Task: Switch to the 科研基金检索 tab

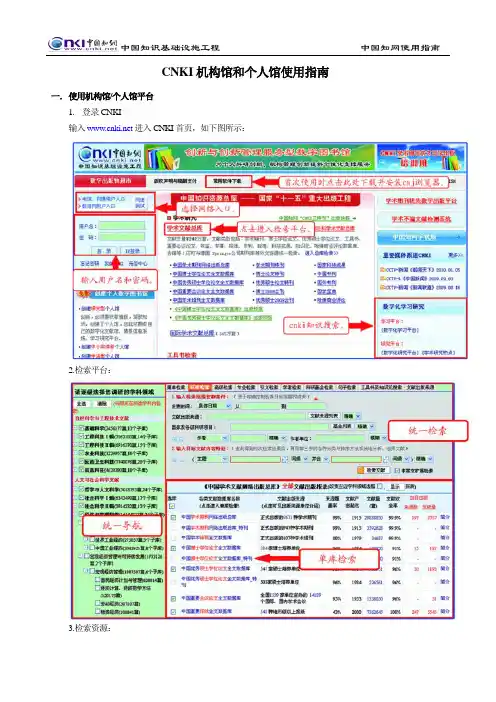Action: pos(320,387)
